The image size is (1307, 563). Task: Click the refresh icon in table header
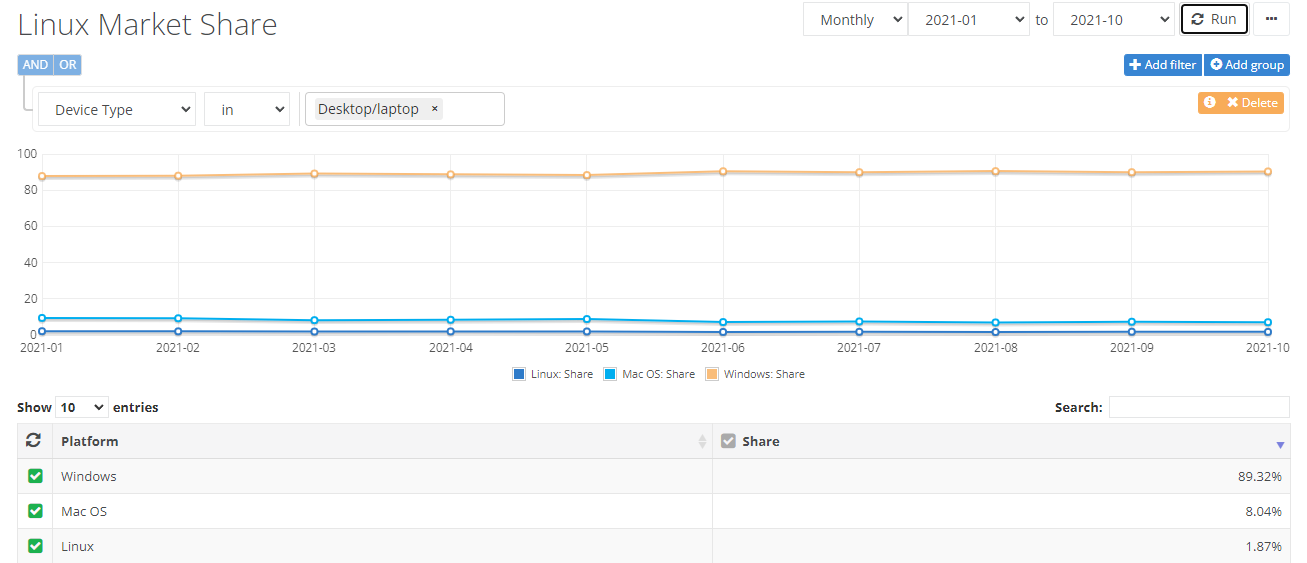[34, 441]
